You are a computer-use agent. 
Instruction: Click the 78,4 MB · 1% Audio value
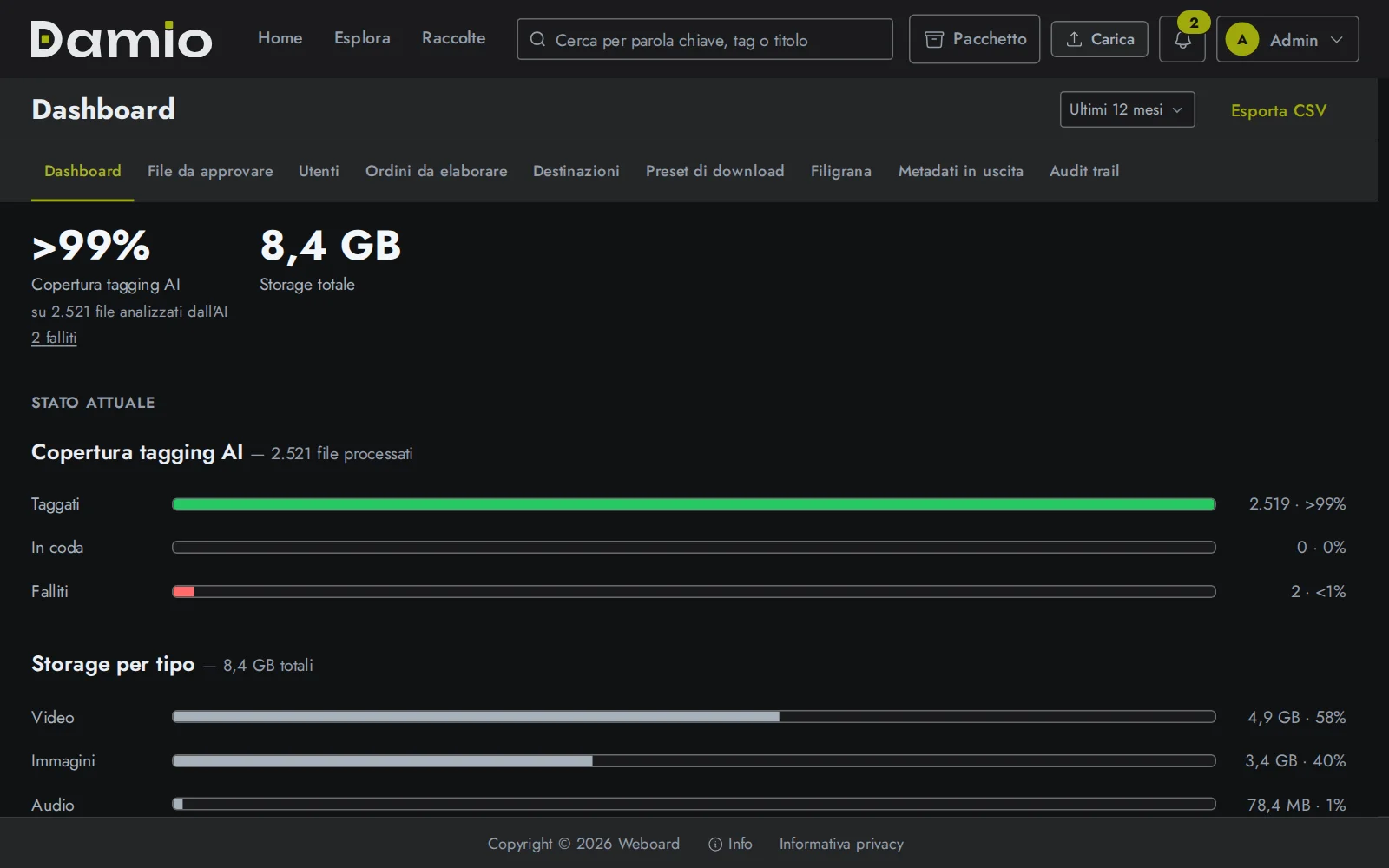coord(1297,805)
